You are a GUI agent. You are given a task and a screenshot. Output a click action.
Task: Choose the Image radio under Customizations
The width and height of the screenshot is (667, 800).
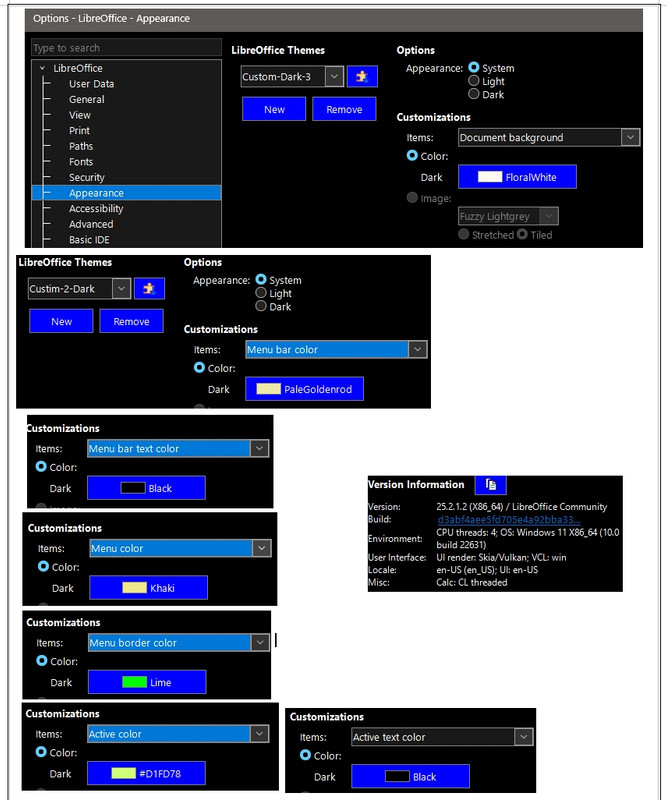pos(412,197)
